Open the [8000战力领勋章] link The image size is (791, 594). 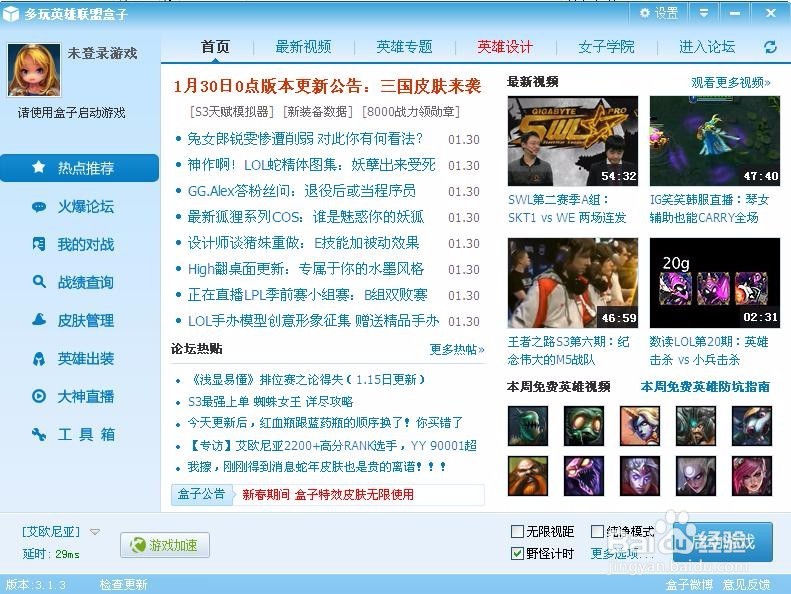411,112
